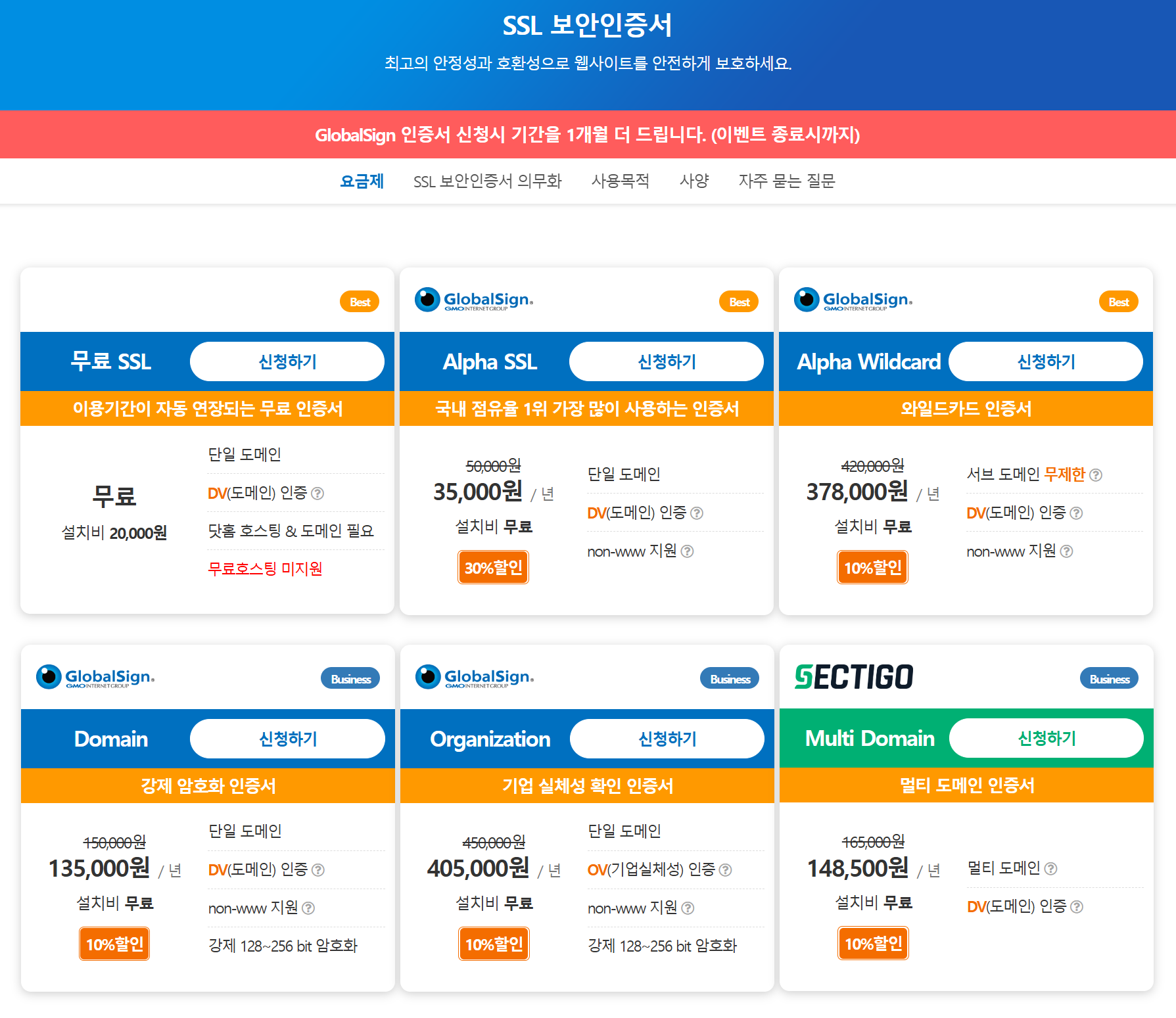
Task: Click 강제 암호화 인증서 heading
Action: pos(208,786)
